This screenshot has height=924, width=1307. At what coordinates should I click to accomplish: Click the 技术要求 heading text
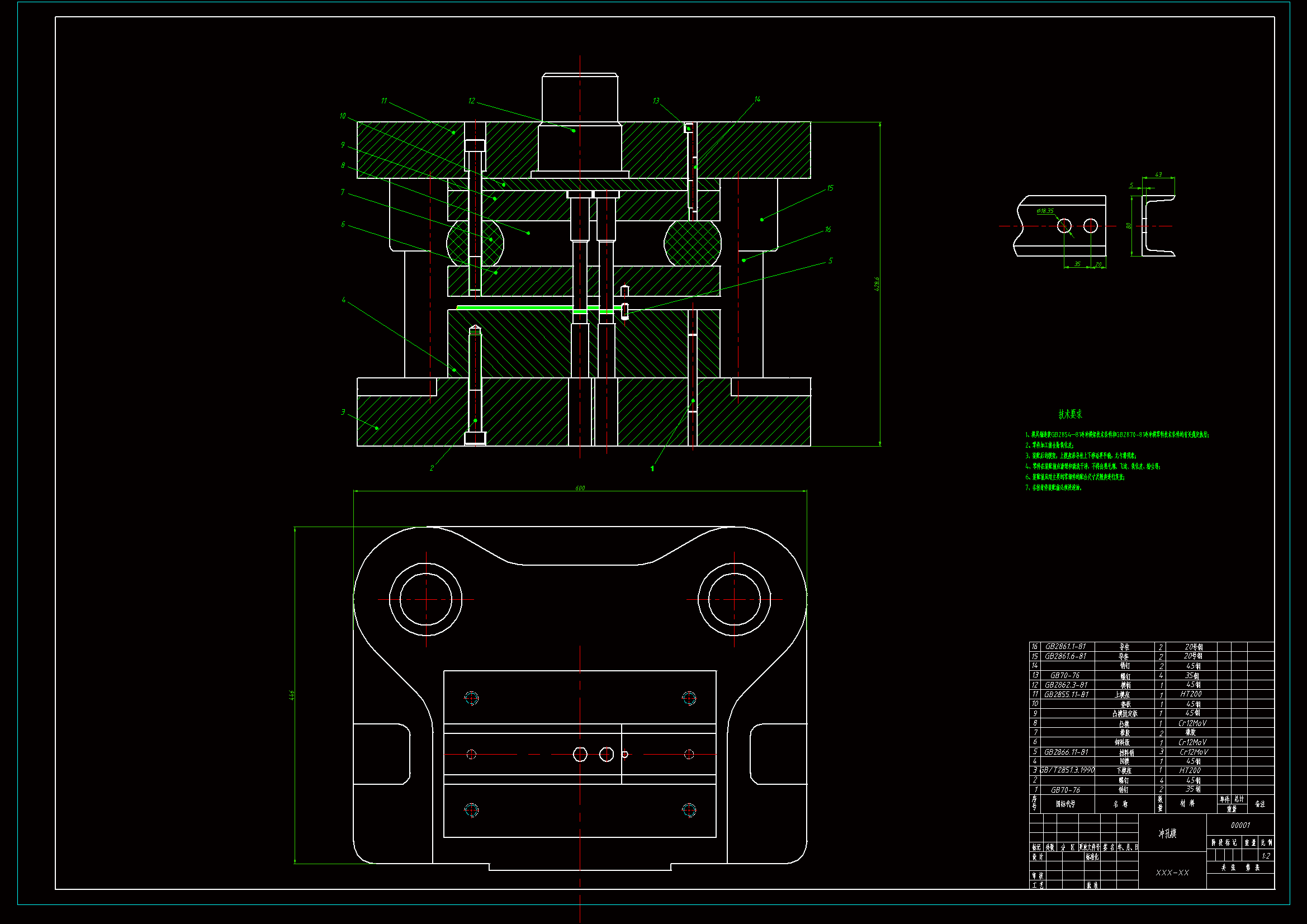1069,414
